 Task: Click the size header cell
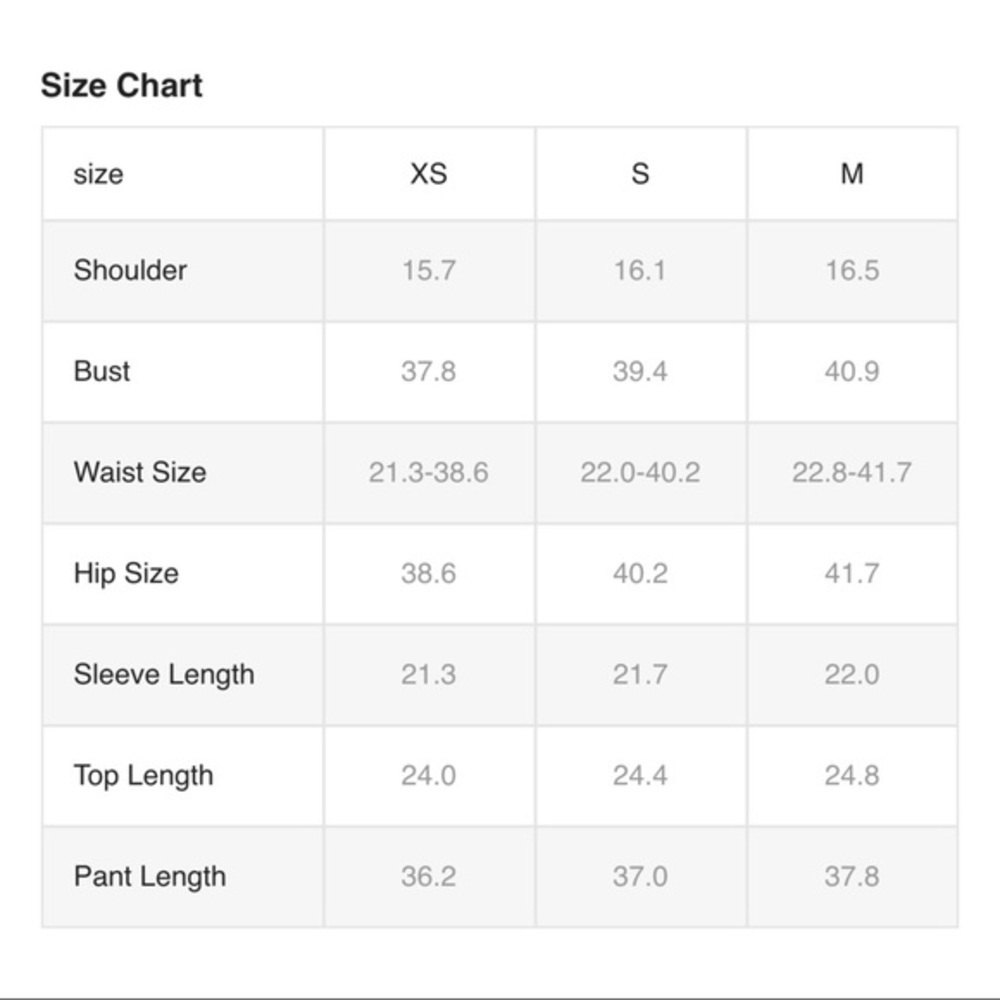pos(98,173)
